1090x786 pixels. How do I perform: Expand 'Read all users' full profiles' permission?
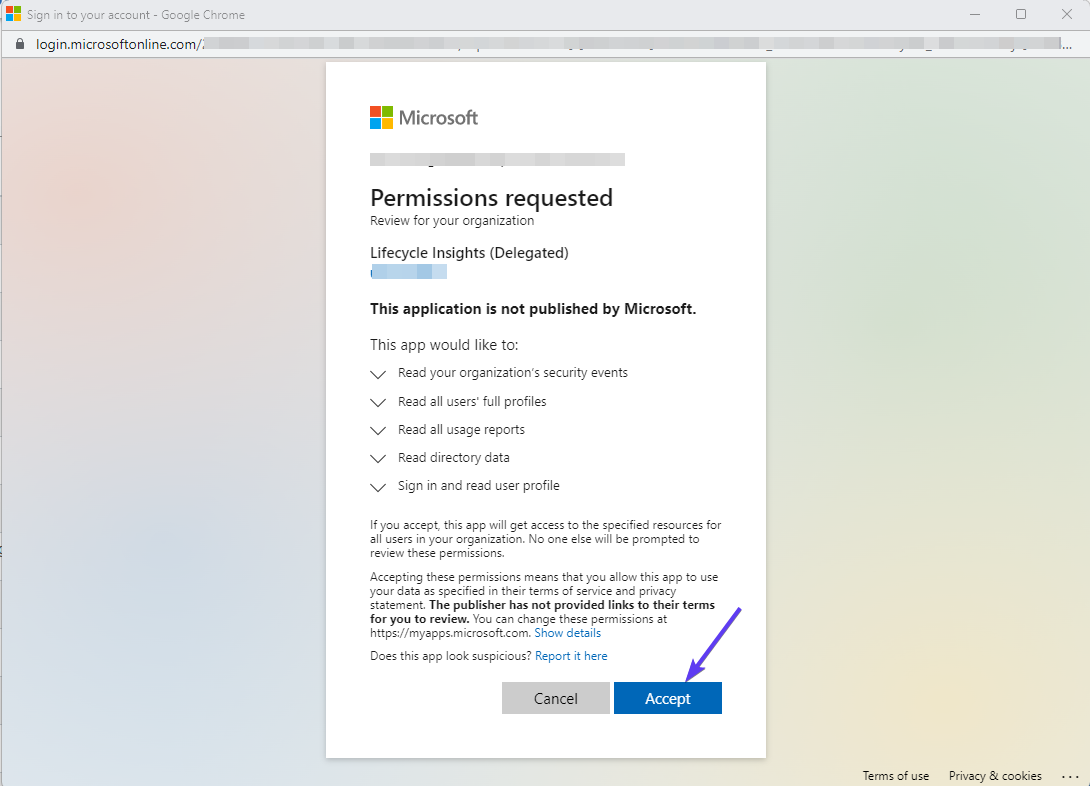pyautogui.click(x=378, y=402)
